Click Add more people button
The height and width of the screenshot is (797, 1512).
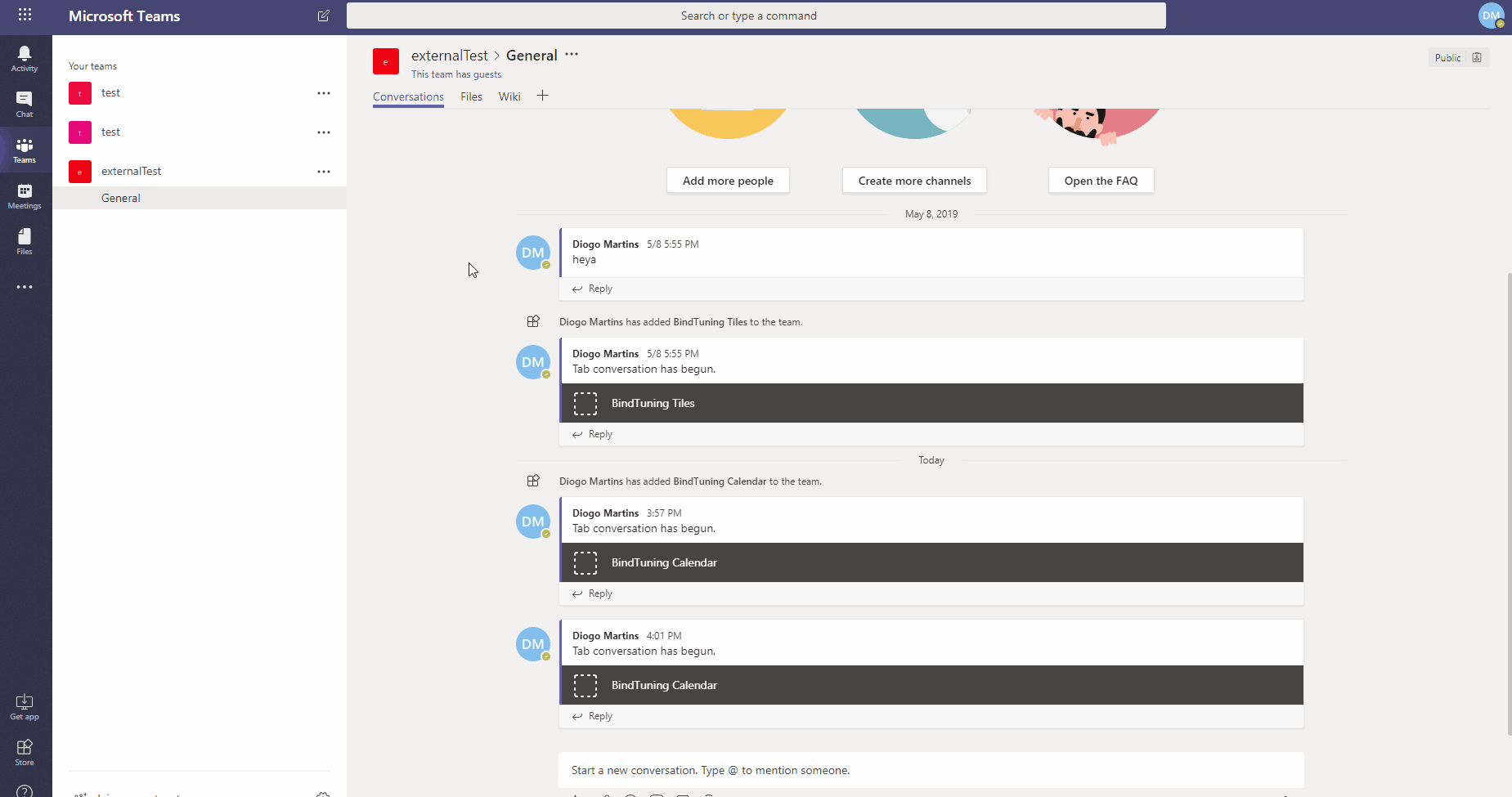728,181
